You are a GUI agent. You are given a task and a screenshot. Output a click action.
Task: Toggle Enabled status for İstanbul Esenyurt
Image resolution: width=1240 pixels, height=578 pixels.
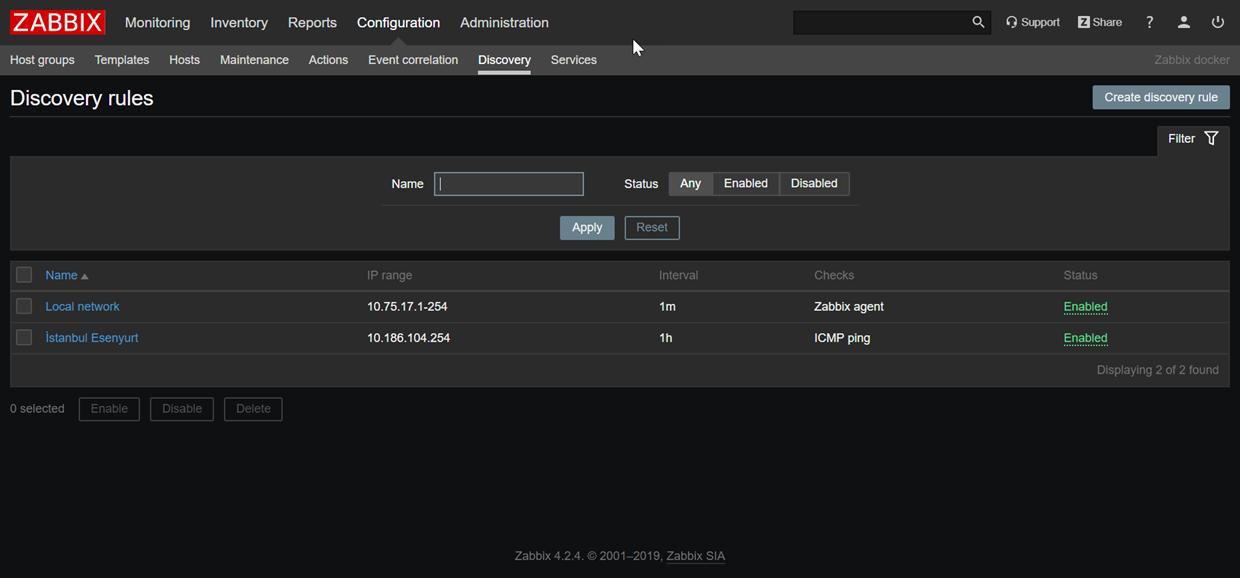click(x=1085, y=338)
